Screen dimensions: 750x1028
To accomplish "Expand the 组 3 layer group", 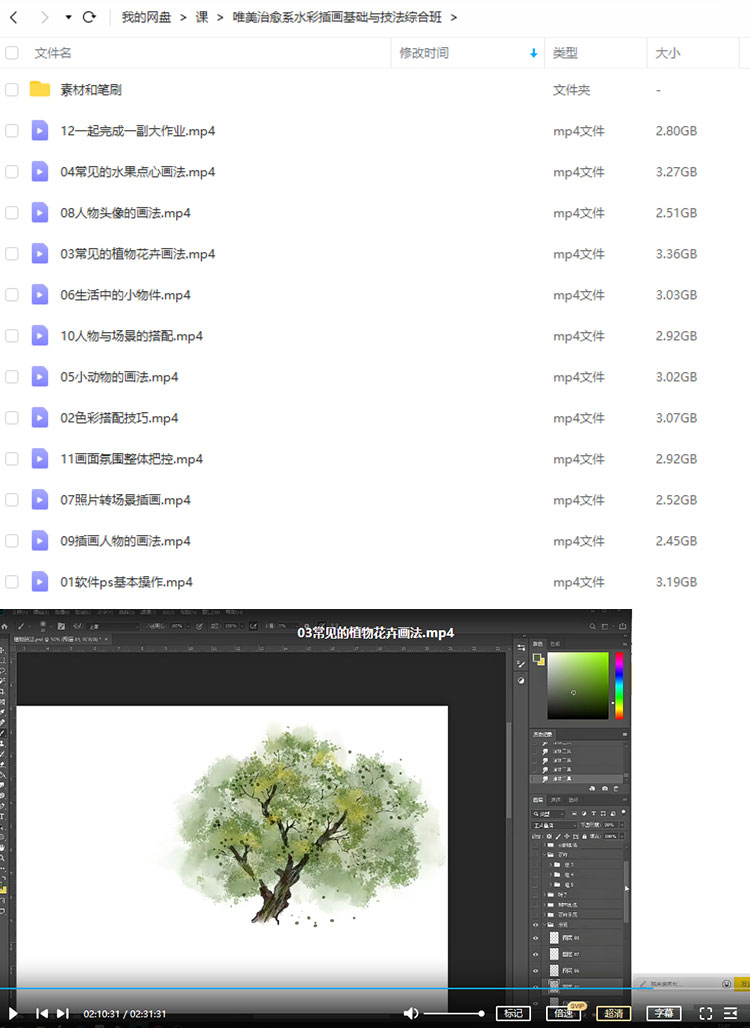I will (x=550, y=865).
